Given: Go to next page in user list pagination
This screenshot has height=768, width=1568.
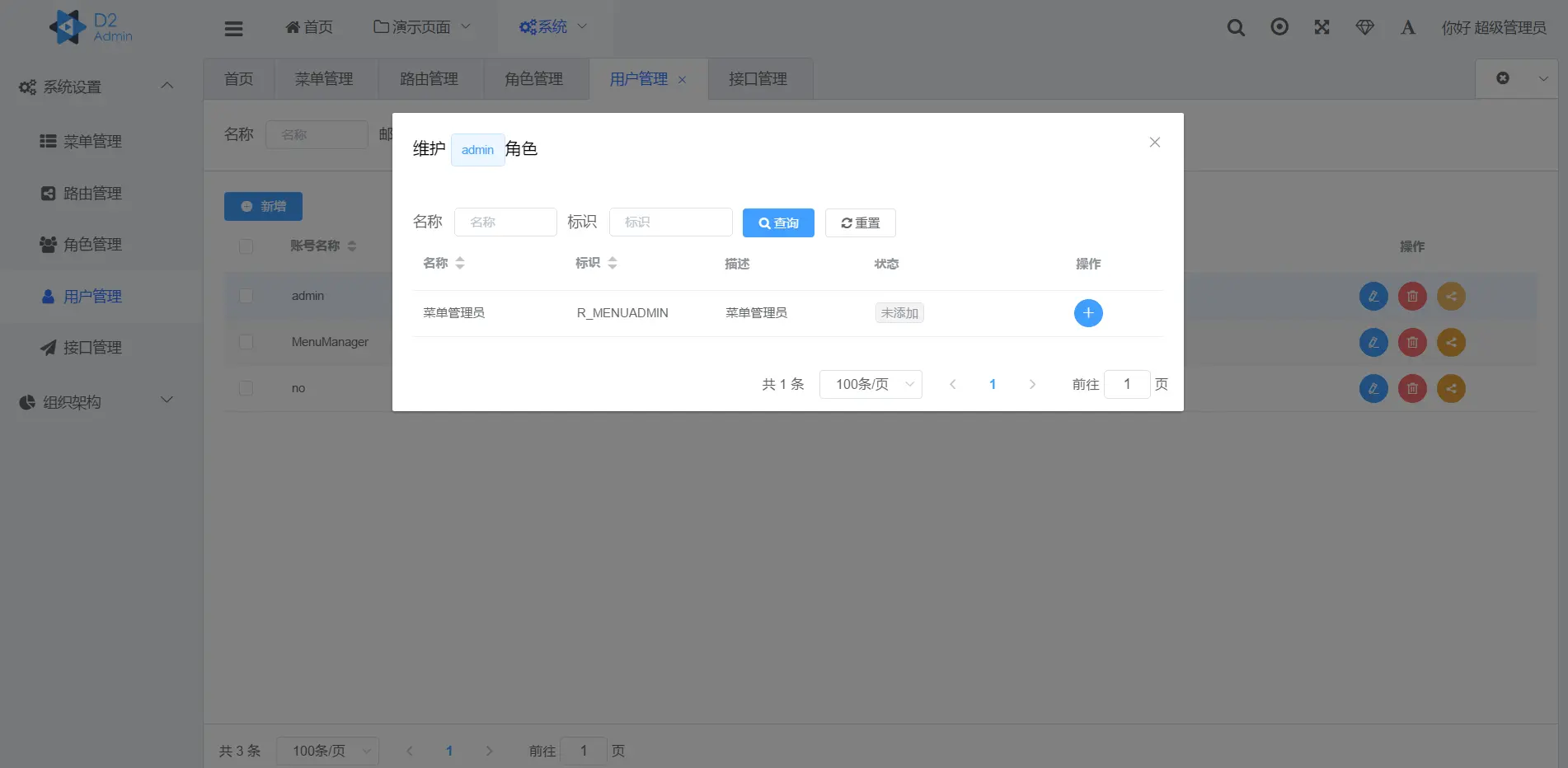Looking at the screenshot, I should [489, 752].
